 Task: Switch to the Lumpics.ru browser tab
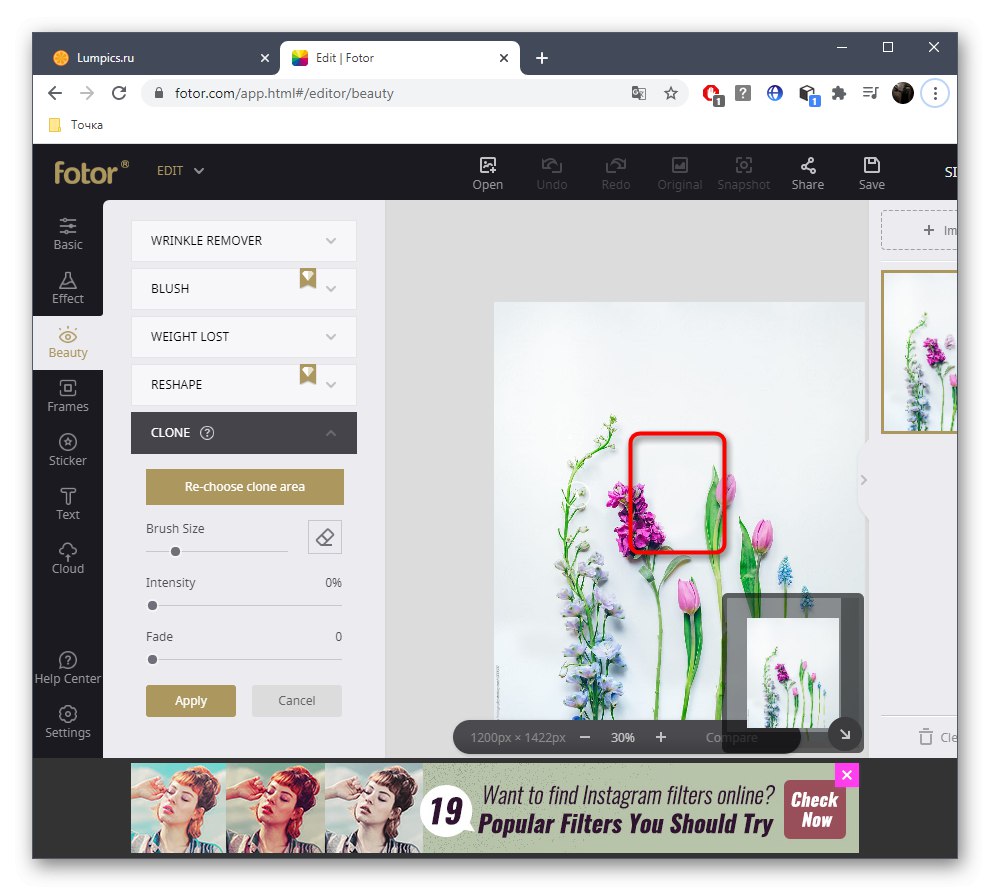pos(160,58)
